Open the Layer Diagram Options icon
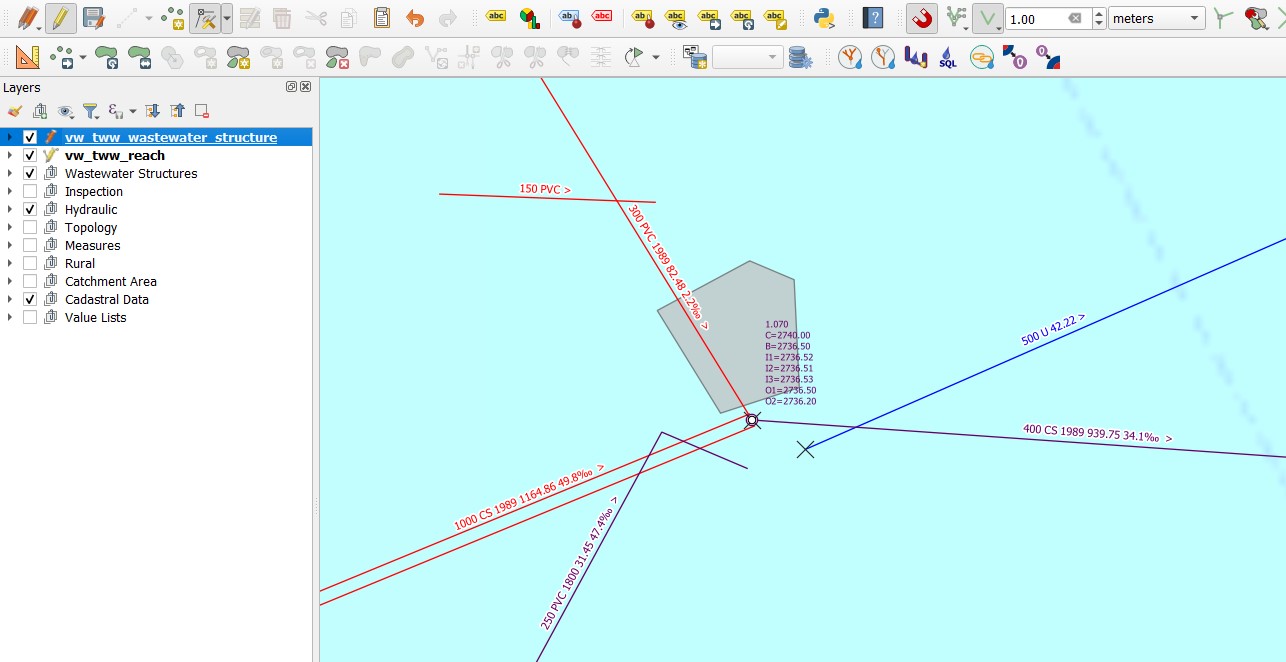This screenshot has height=662, width=1286. (x=528, y=18)
